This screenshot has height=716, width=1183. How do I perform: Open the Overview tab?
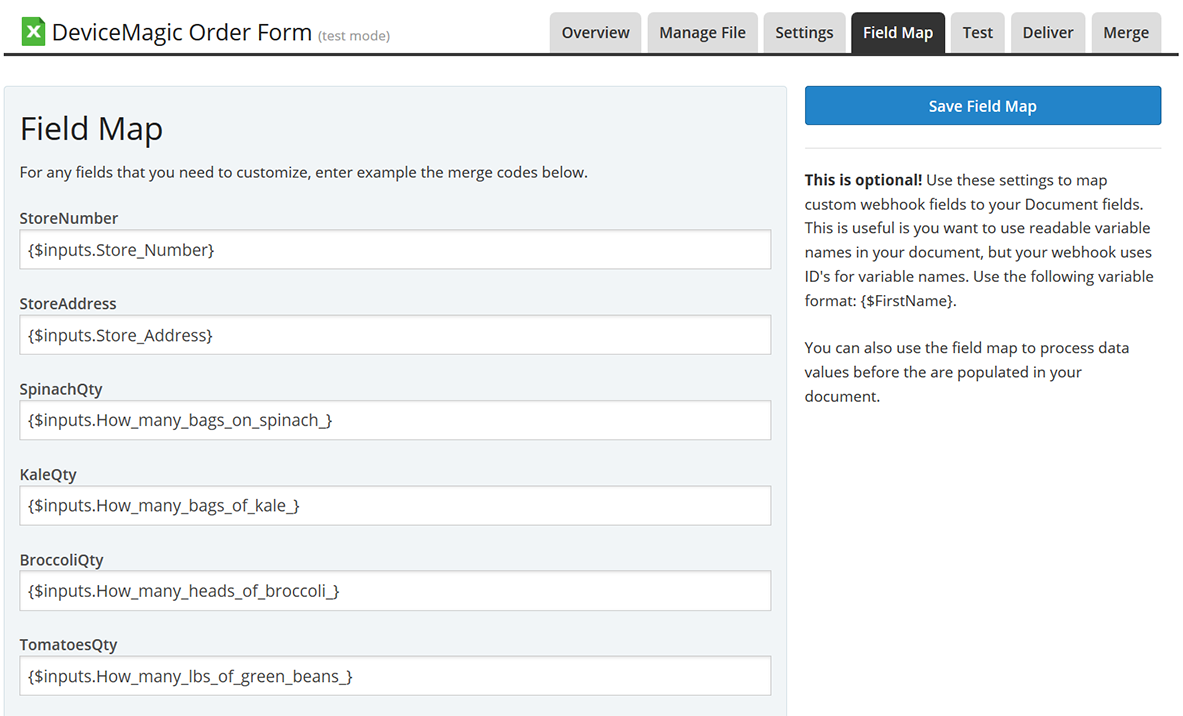595,33
